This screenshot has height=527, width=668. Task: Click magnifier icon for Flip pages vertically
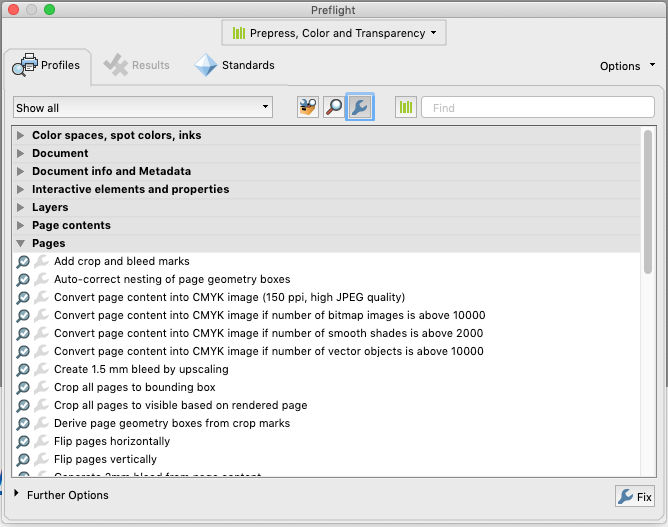coord(23,459)
